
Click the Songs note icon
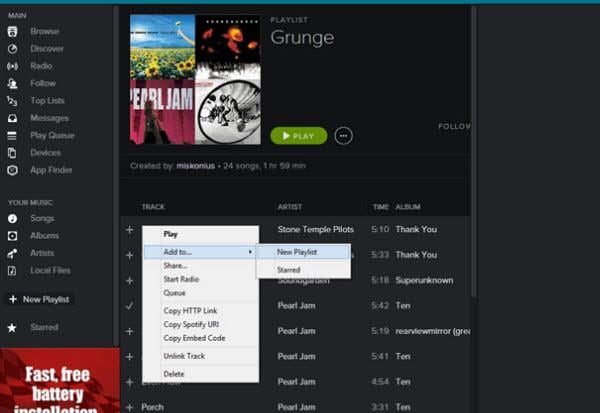12,219
